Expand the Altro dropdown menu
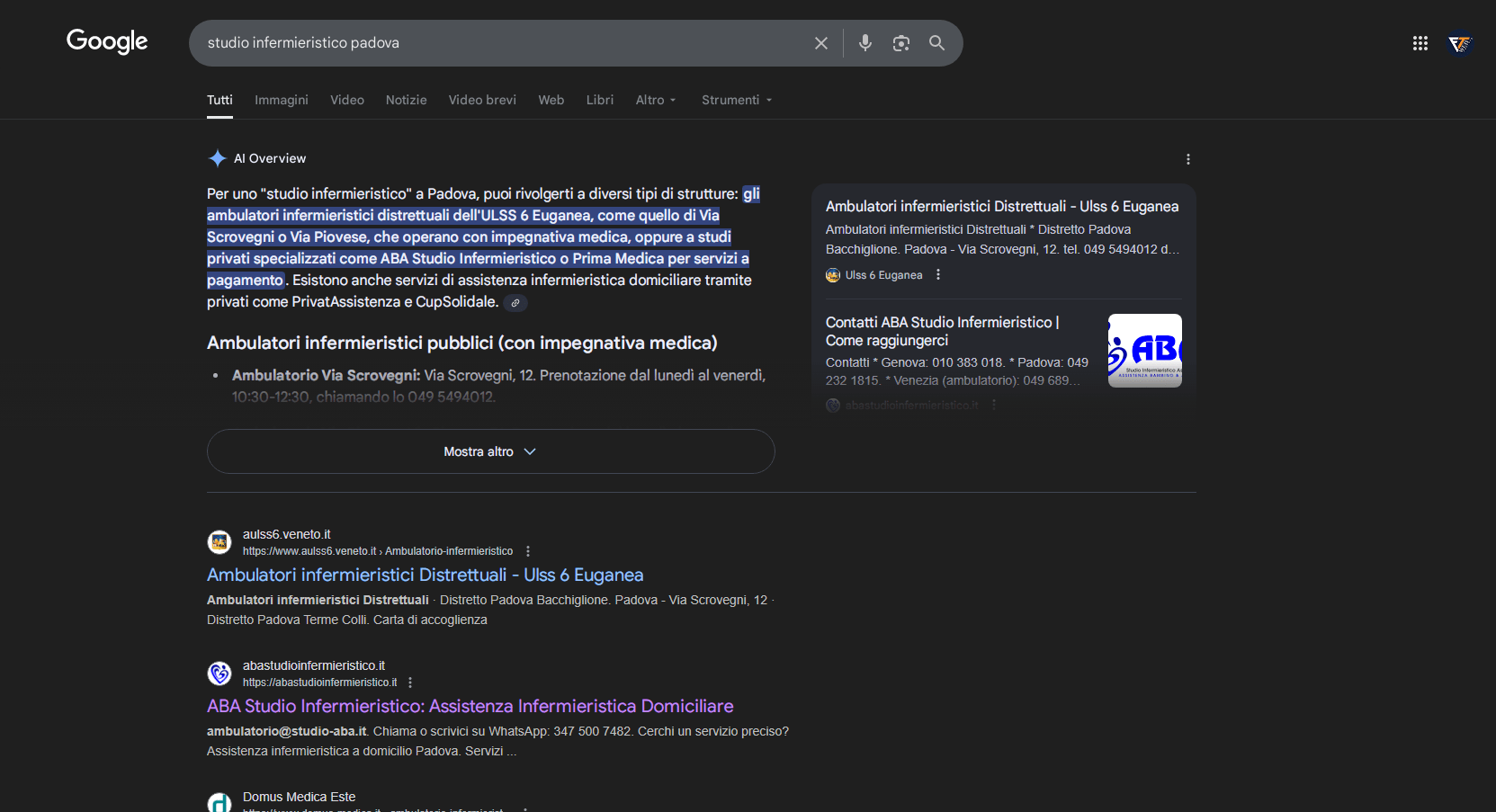The width and height of the screenshot is (1496, 812). click(655, 100)
